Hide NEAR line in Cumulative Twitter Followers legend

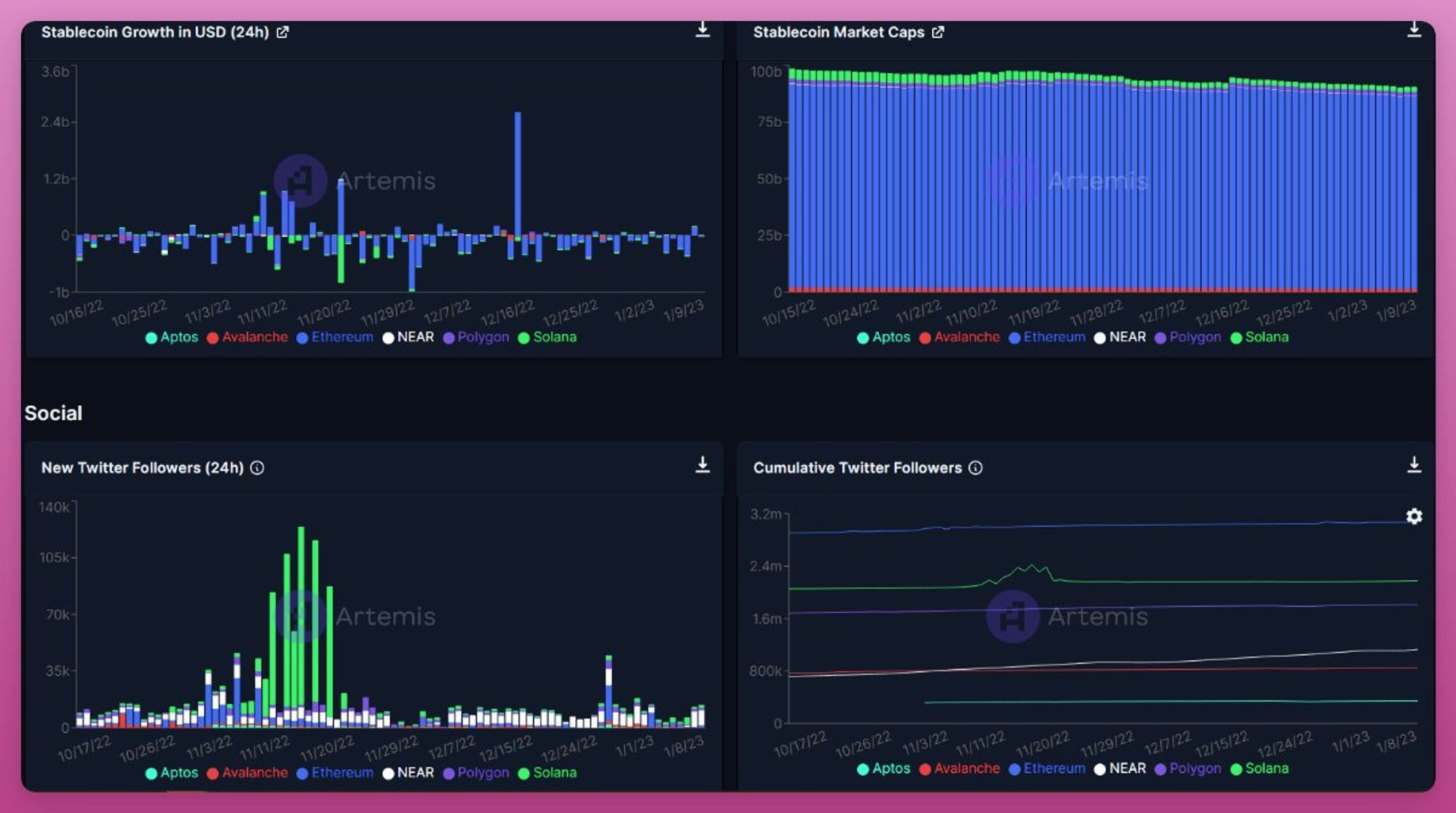[1120, 768]
